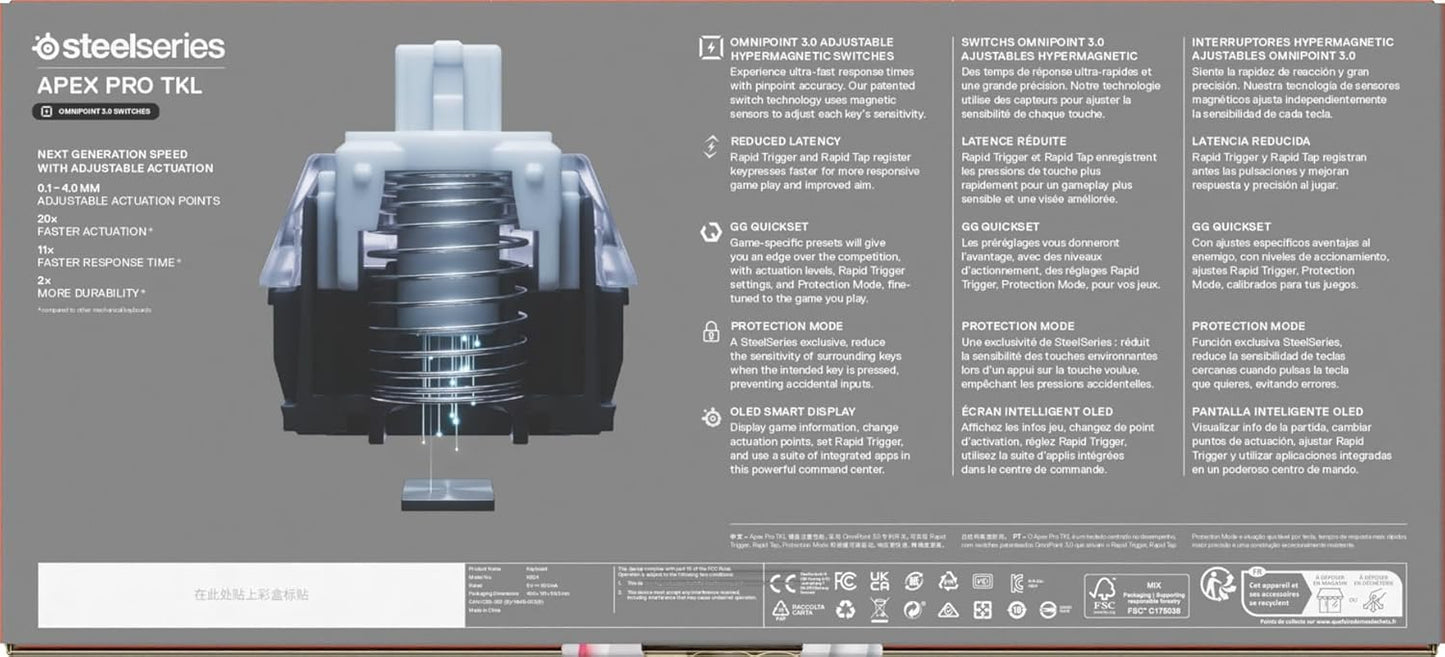Image resolution: width=1445 pixels, height=657 pixels.
Task: Click the Spanish 'Pantalla Inteligente OLED' heading
Action: (x=1277, y=411)
